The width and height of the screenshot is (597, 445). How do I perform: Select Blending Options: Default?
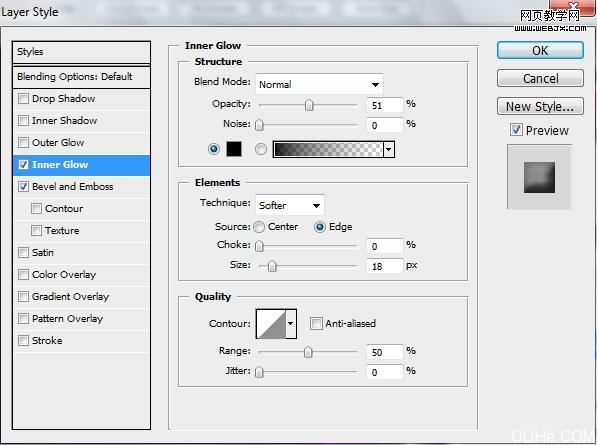[81, 77]
